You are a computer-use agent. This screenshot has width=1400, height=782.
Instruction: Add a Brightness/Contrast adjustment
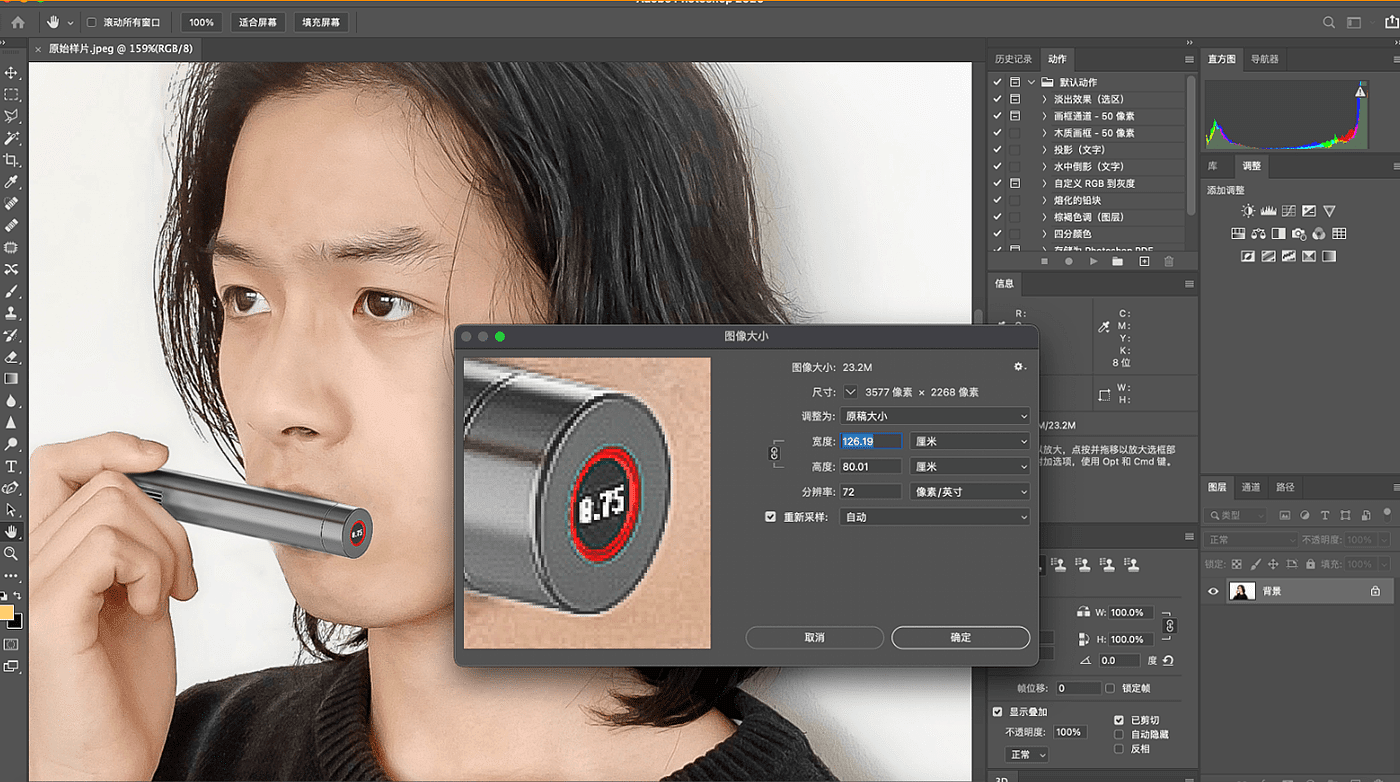(x=1247, y=211)
